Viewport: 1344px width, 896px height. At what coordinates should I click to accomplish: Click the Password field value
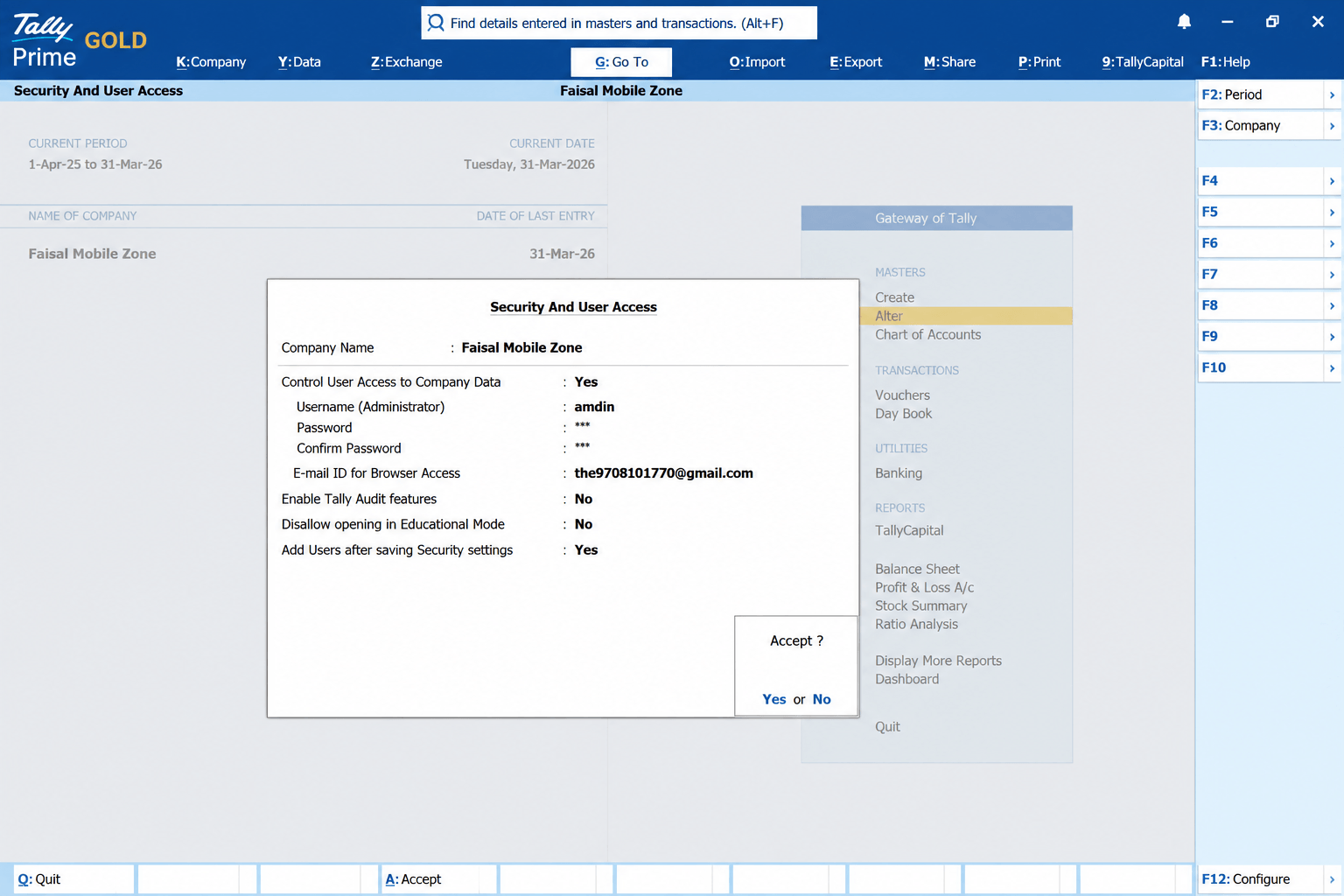click(x=582, y=426)
